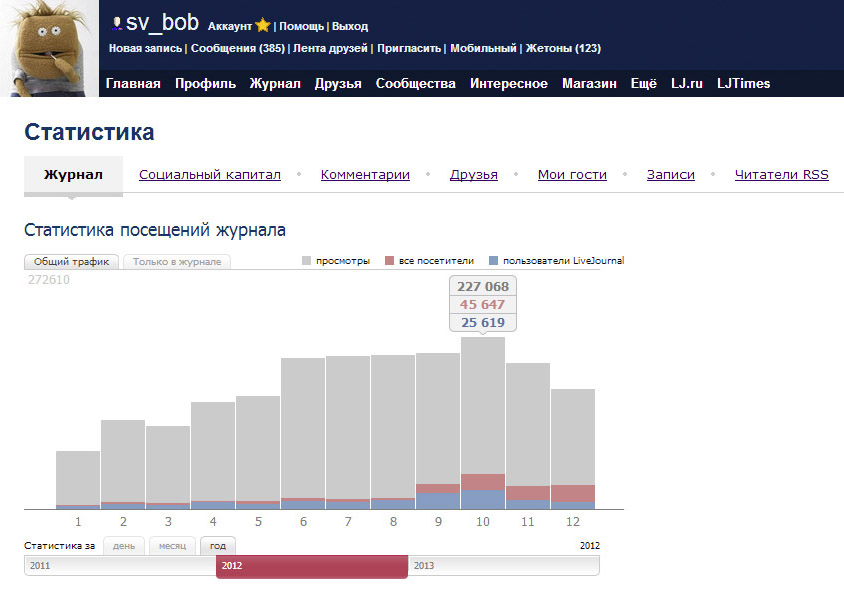The height and width of the screenshot is (593, 844).
Task: Click the chart bar for month 9
Action: pos(438,430)
